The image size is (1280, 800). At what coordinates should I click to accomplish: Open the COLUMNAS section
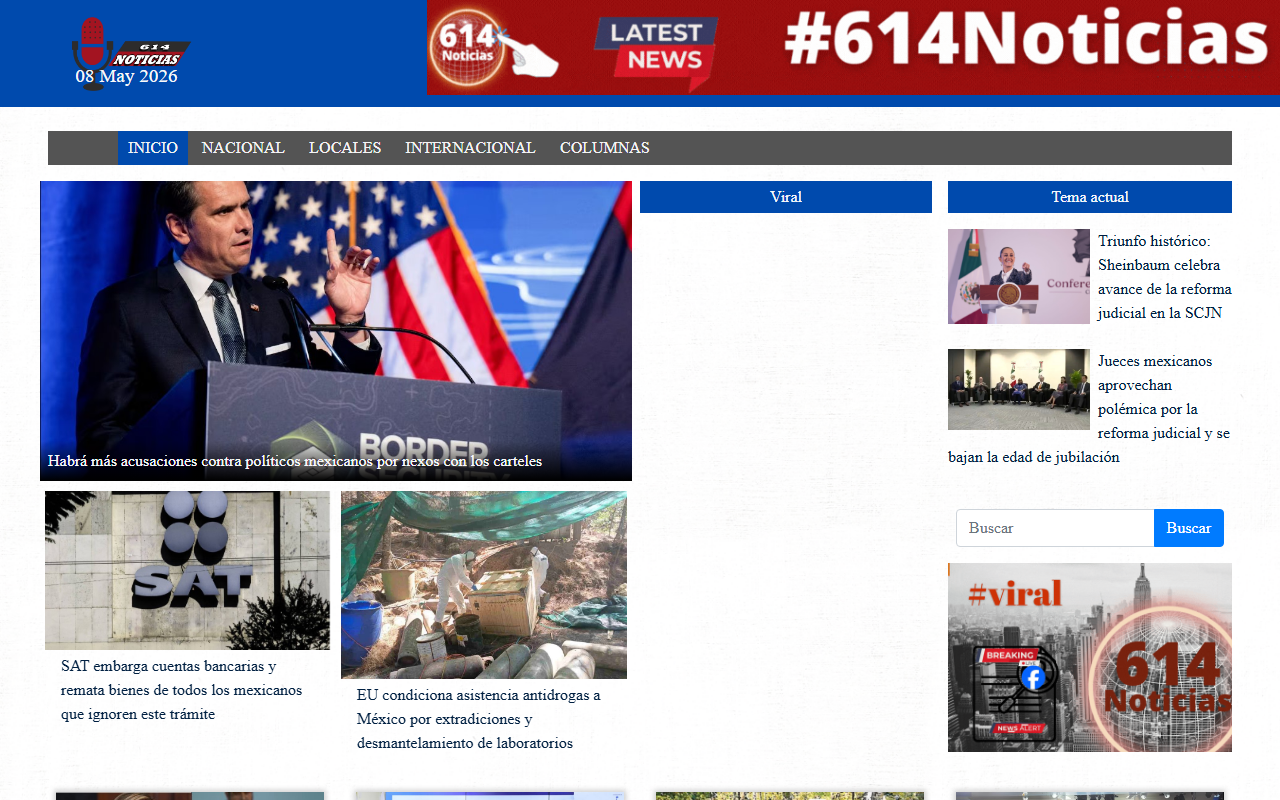[605, 148]
